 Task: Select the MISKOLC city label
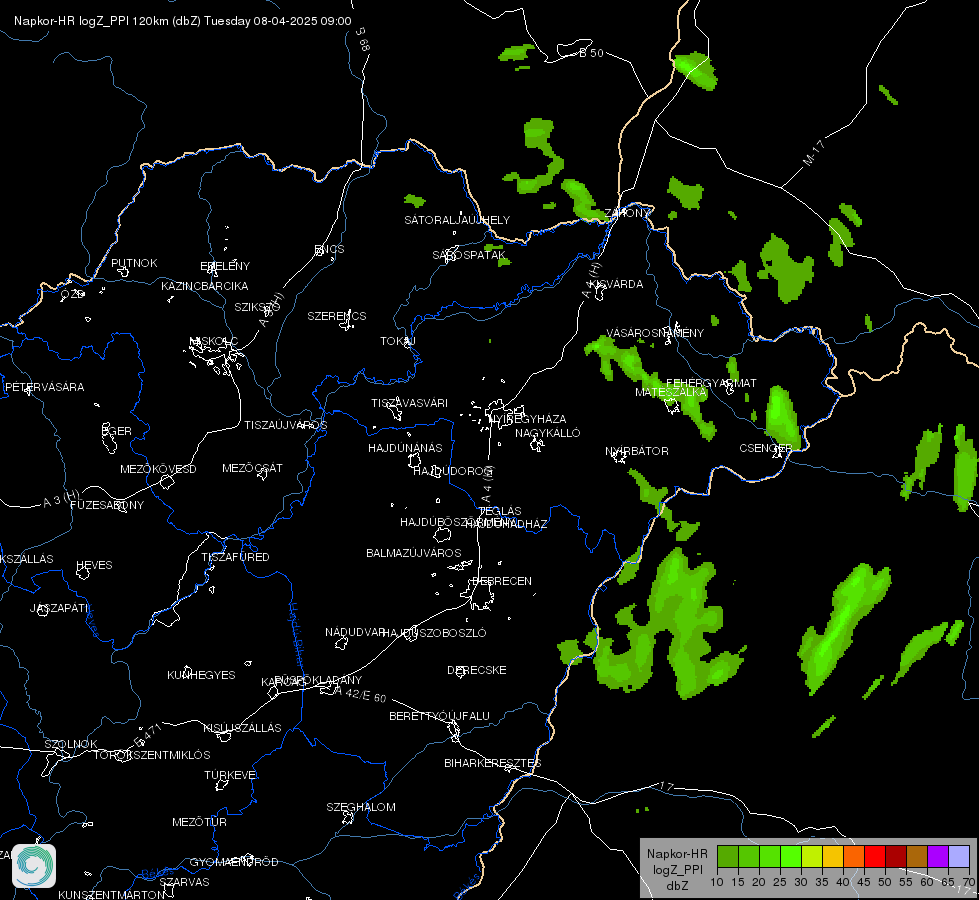click(214, 341)
